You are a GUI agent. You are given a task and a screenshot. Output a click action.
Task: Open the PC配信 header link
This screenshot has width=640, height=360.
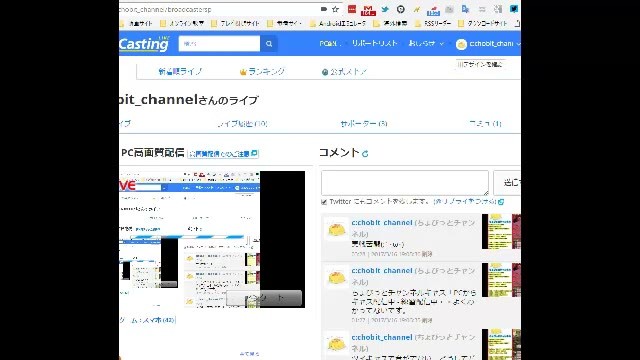(329, 43)
